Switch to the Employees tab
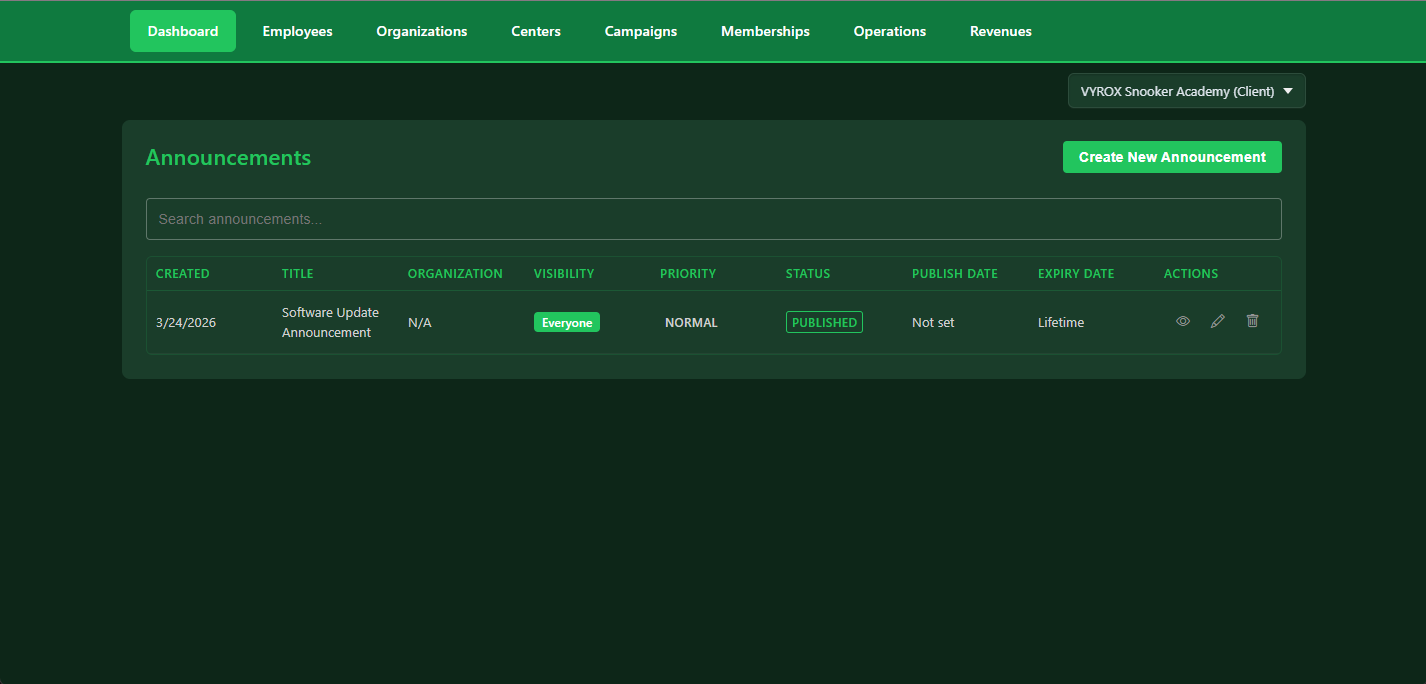 click(297, 31)
